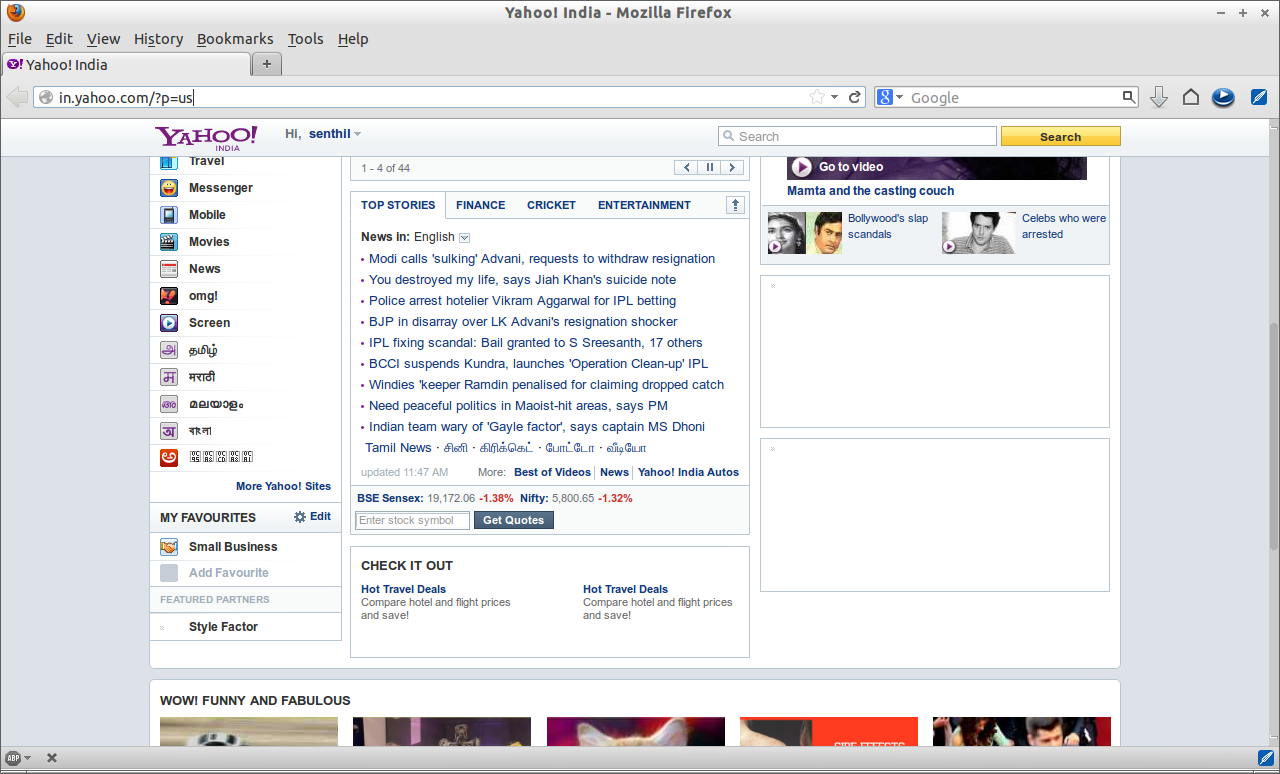
Task: Click the yellow Search button
Action: tap(1060, 137)
